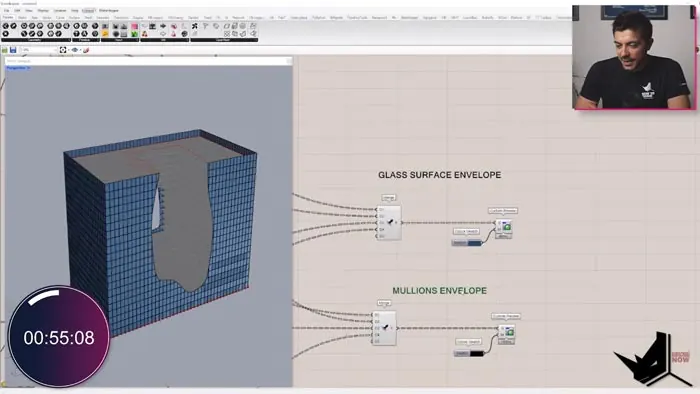
Task: Pick the funnel-shaped icon in the last ribbon group
Action: coord(205,26)
